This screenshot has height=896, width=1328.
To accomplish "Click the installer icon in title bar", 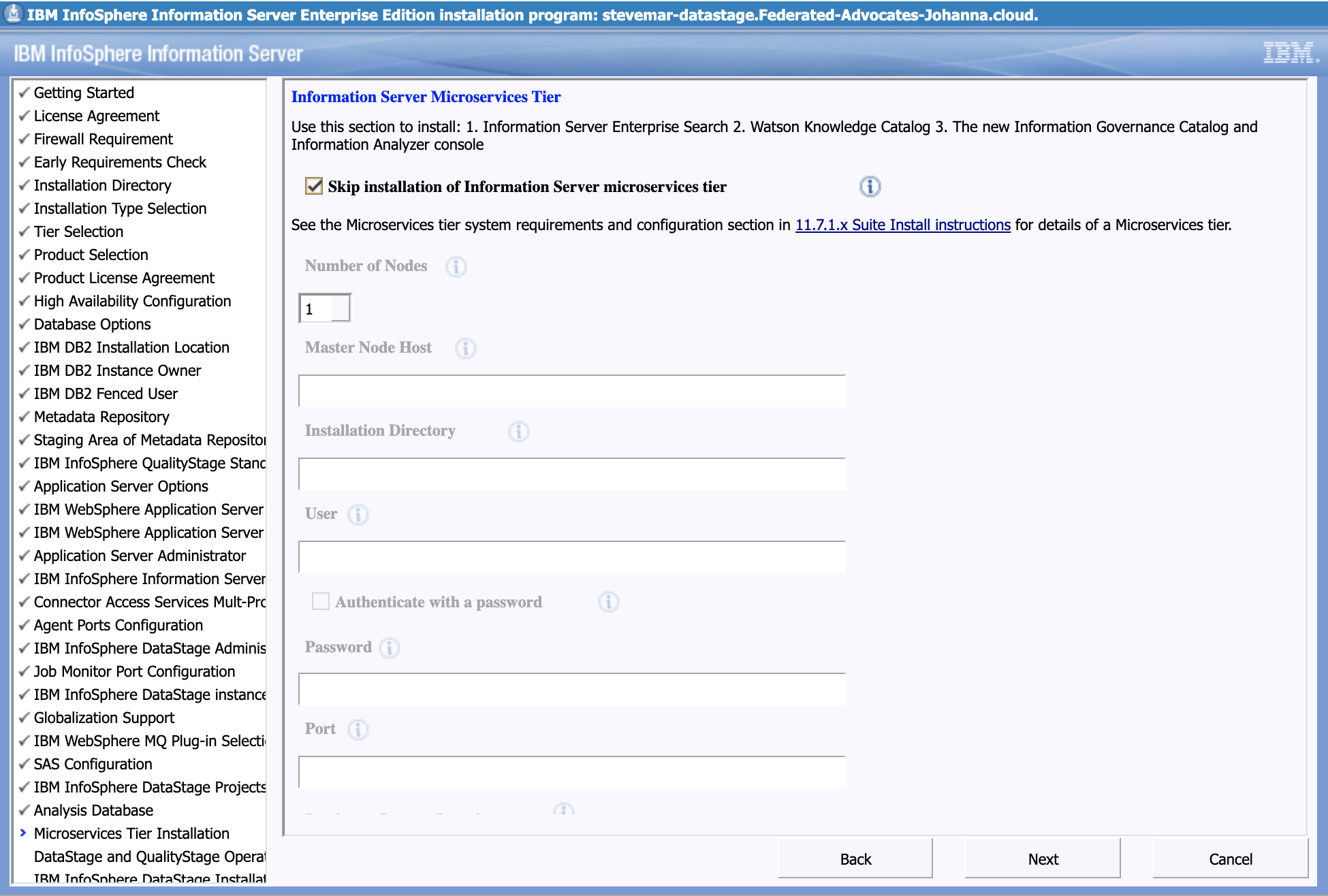I will [x=12, y=14].
